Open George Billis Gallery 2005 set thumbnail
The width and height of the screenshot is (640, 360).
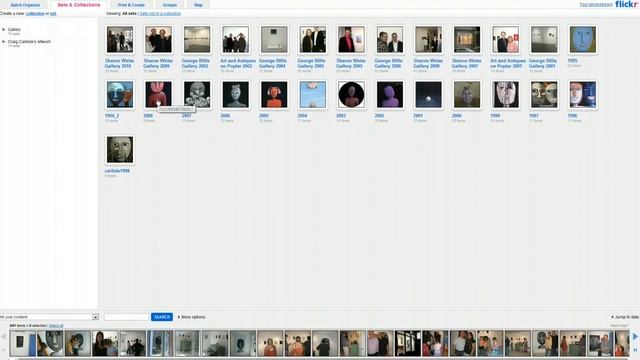coord(313,40)
